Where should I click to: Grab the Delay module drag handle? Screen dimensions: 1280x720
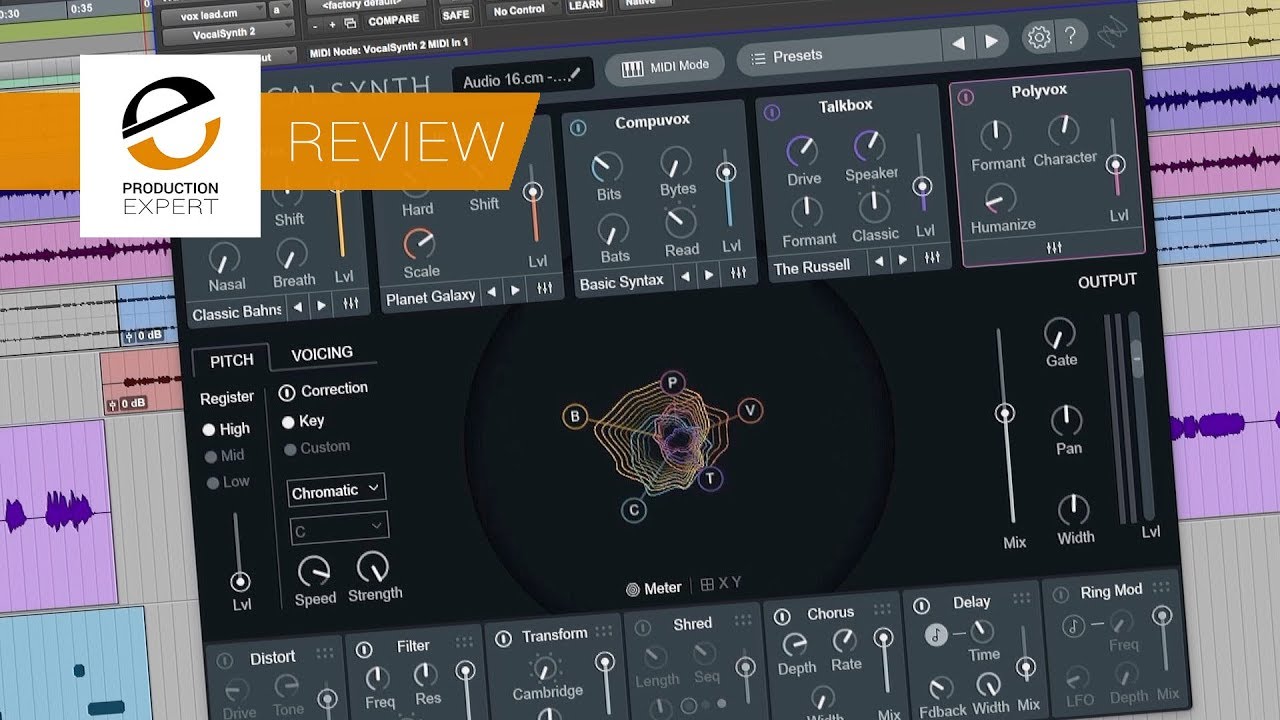point(1021,598)
